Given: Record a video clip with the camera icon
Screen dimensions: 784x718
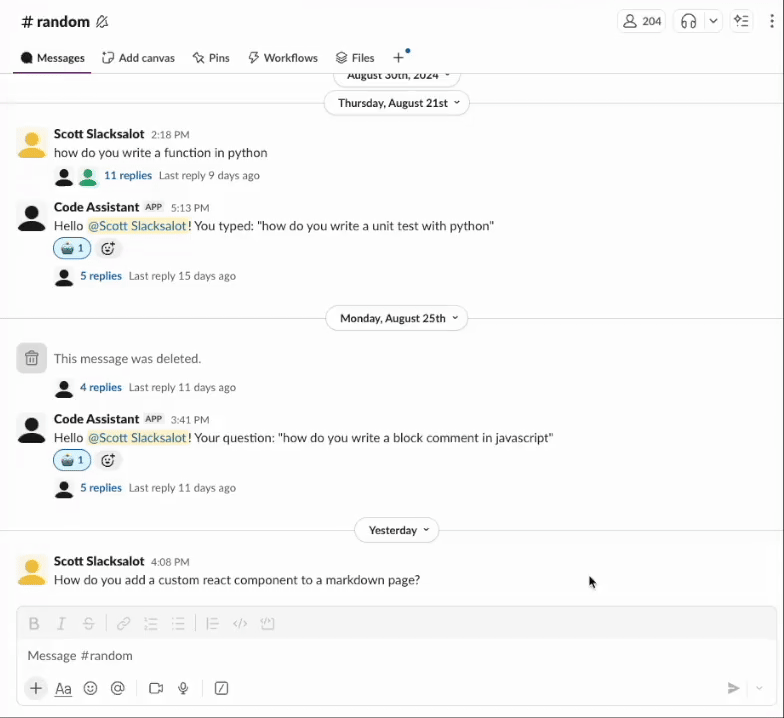Looking at the screenshot, I should pos(156,688).
